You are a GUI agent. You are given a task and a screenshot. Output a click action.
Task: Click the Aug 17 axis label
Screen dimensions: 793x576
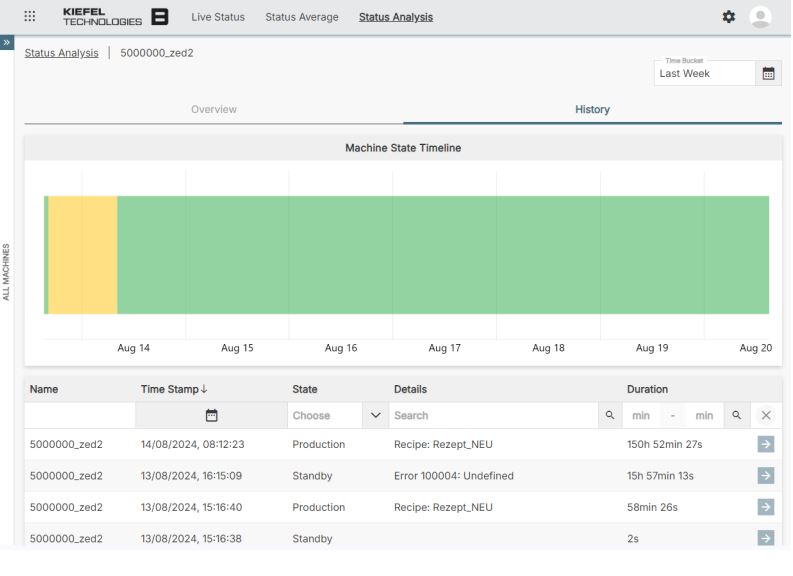(444, 347)
